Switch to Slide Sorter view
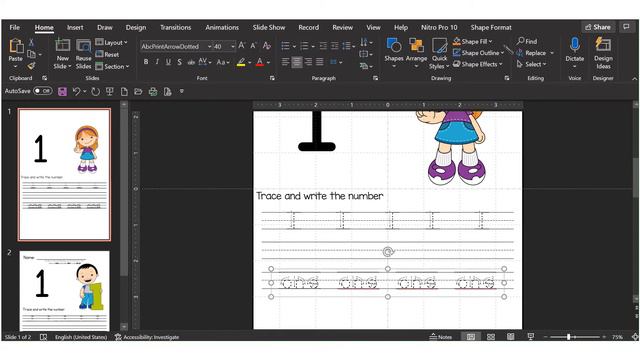The image size is (640, 360). coord(491,337)
